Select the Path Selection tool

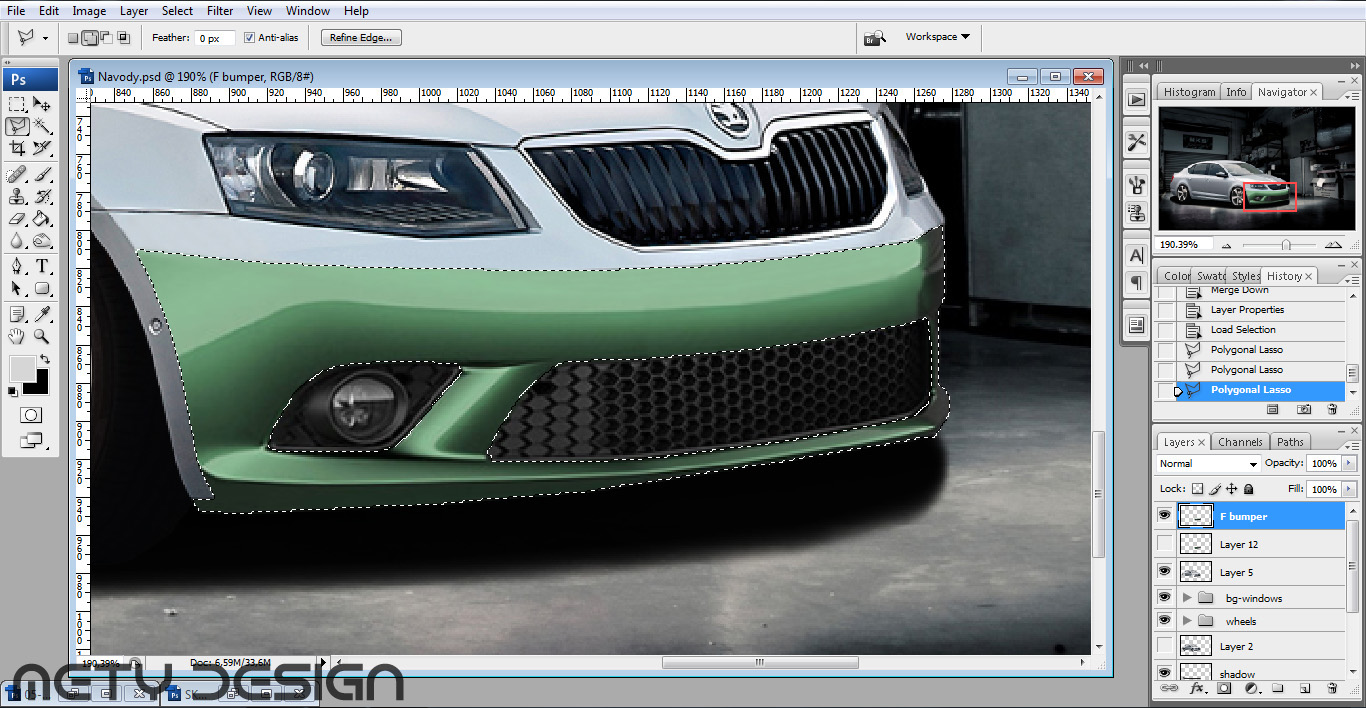click(x=17, y=289)
